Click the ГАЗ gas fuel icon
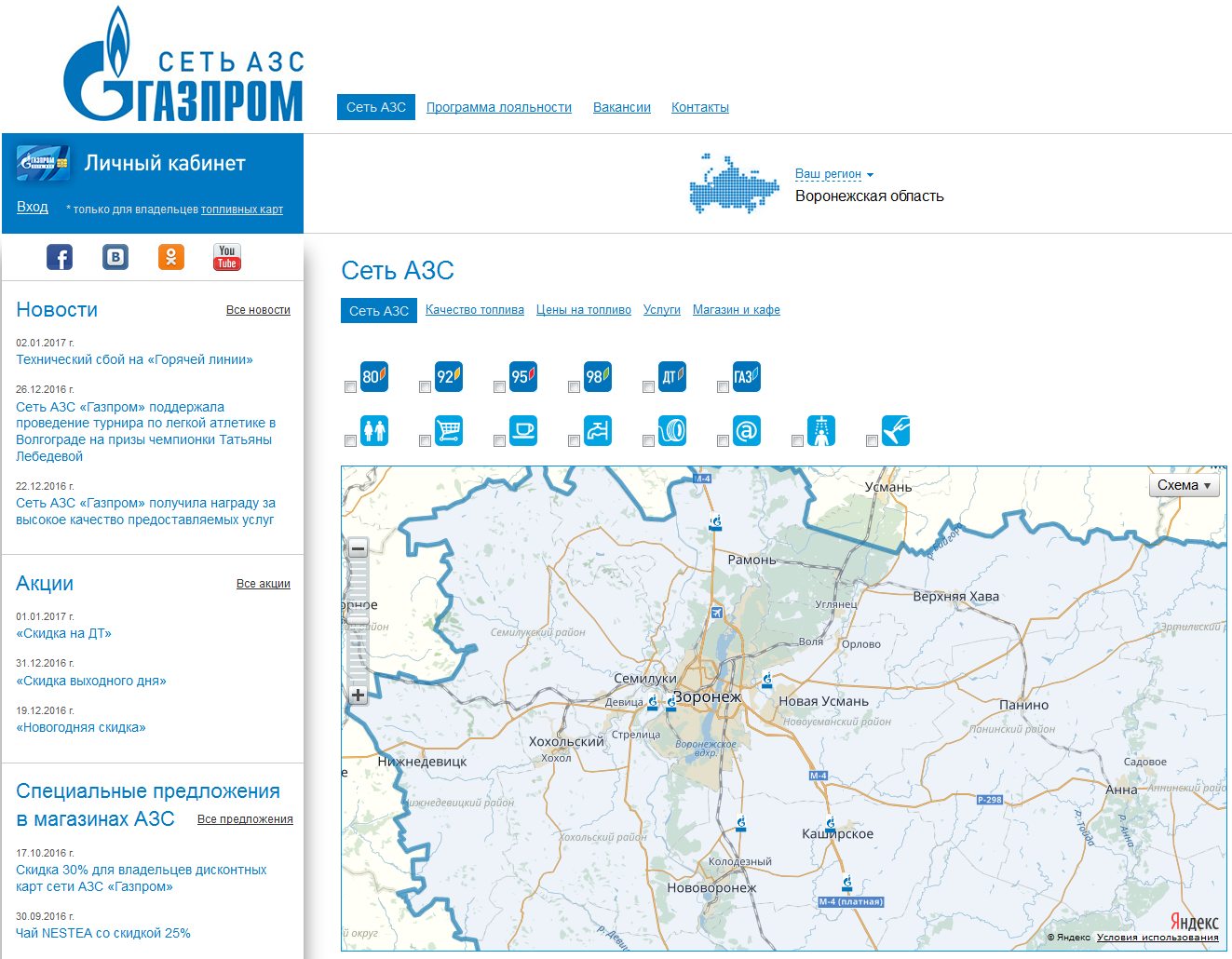 [747, 376]
